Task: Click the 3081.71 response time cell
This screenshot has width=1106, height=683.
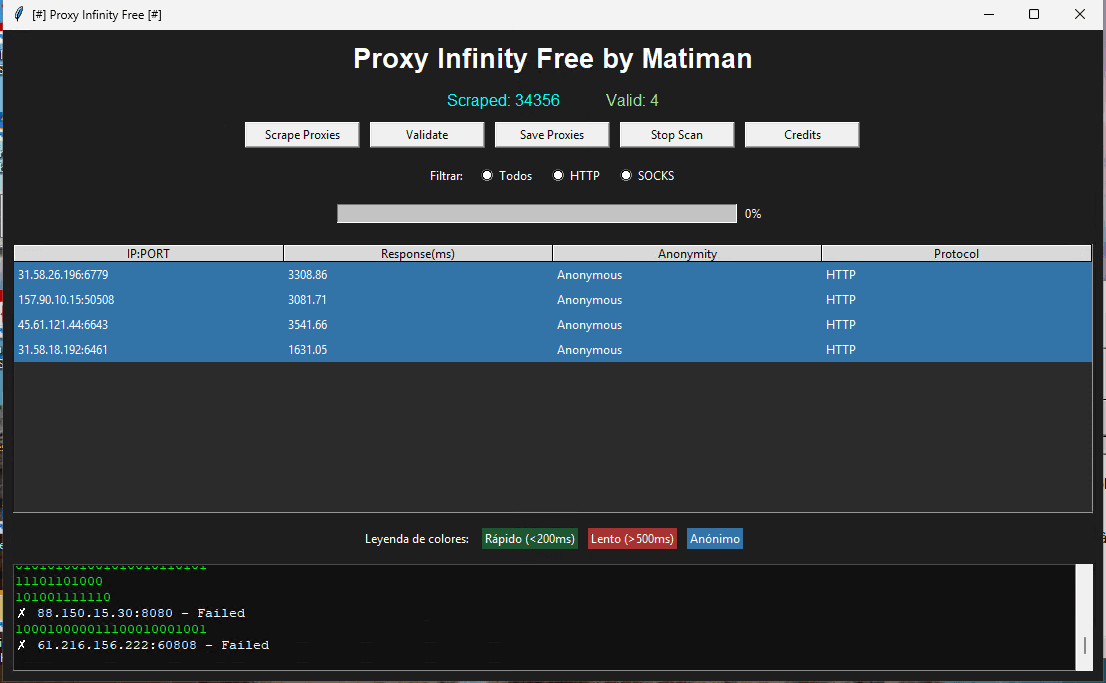Action: point(307,300)
